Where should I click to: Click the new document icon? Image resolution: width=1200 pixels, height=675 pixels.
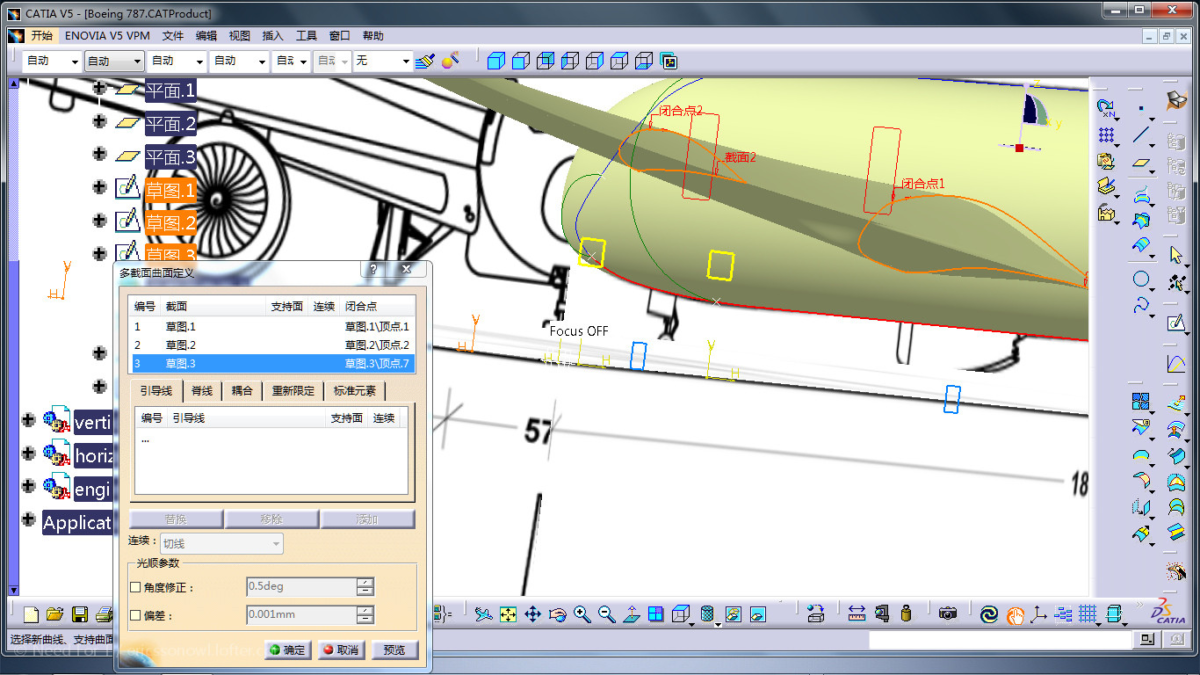pyautogui.click(x=32, y=614)
